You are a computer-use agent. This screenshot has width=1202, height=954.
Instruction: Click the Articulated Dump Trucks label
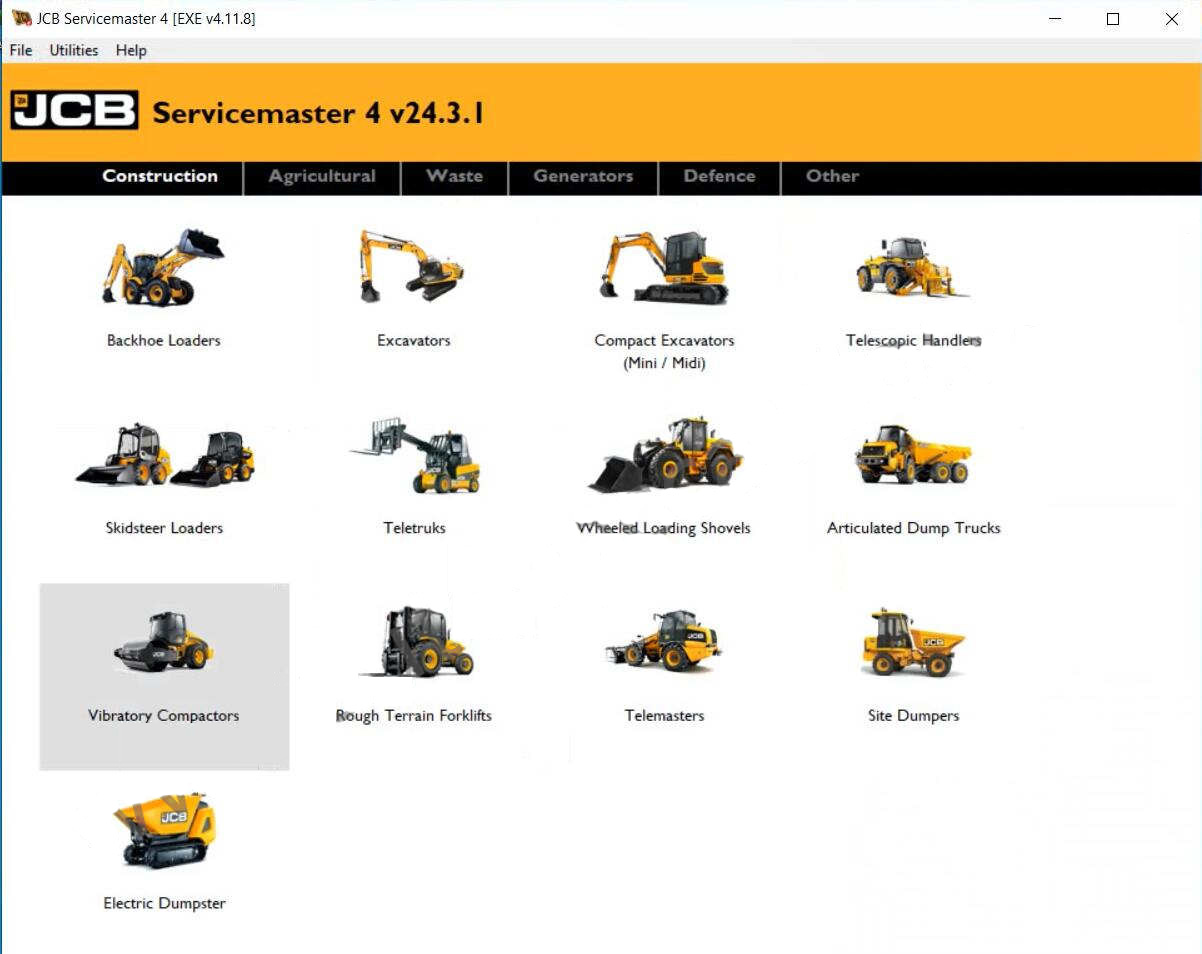[913, 528]
